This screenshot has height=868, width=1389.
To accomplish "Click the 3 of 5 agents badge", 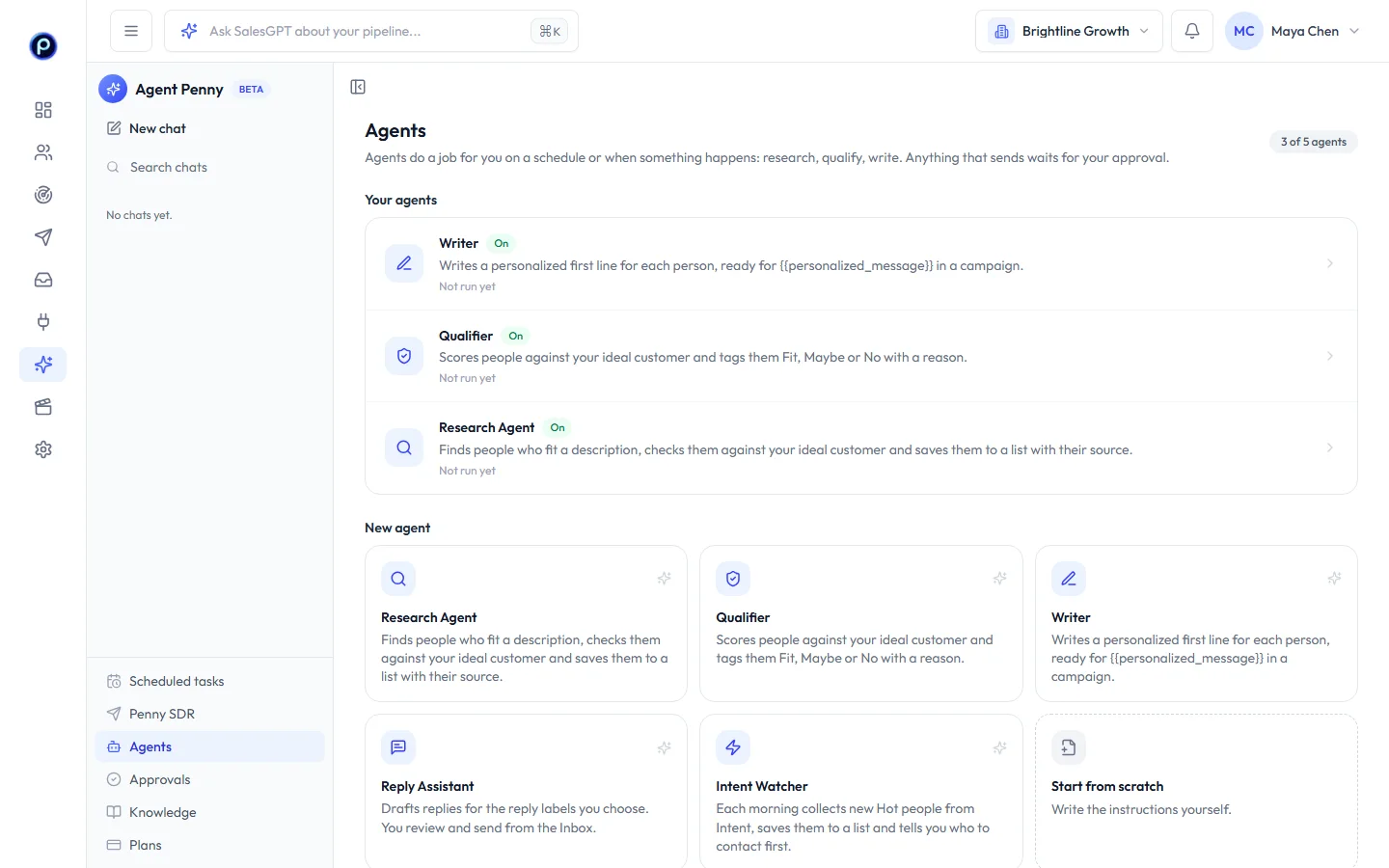I will (x=1313, y=142).
